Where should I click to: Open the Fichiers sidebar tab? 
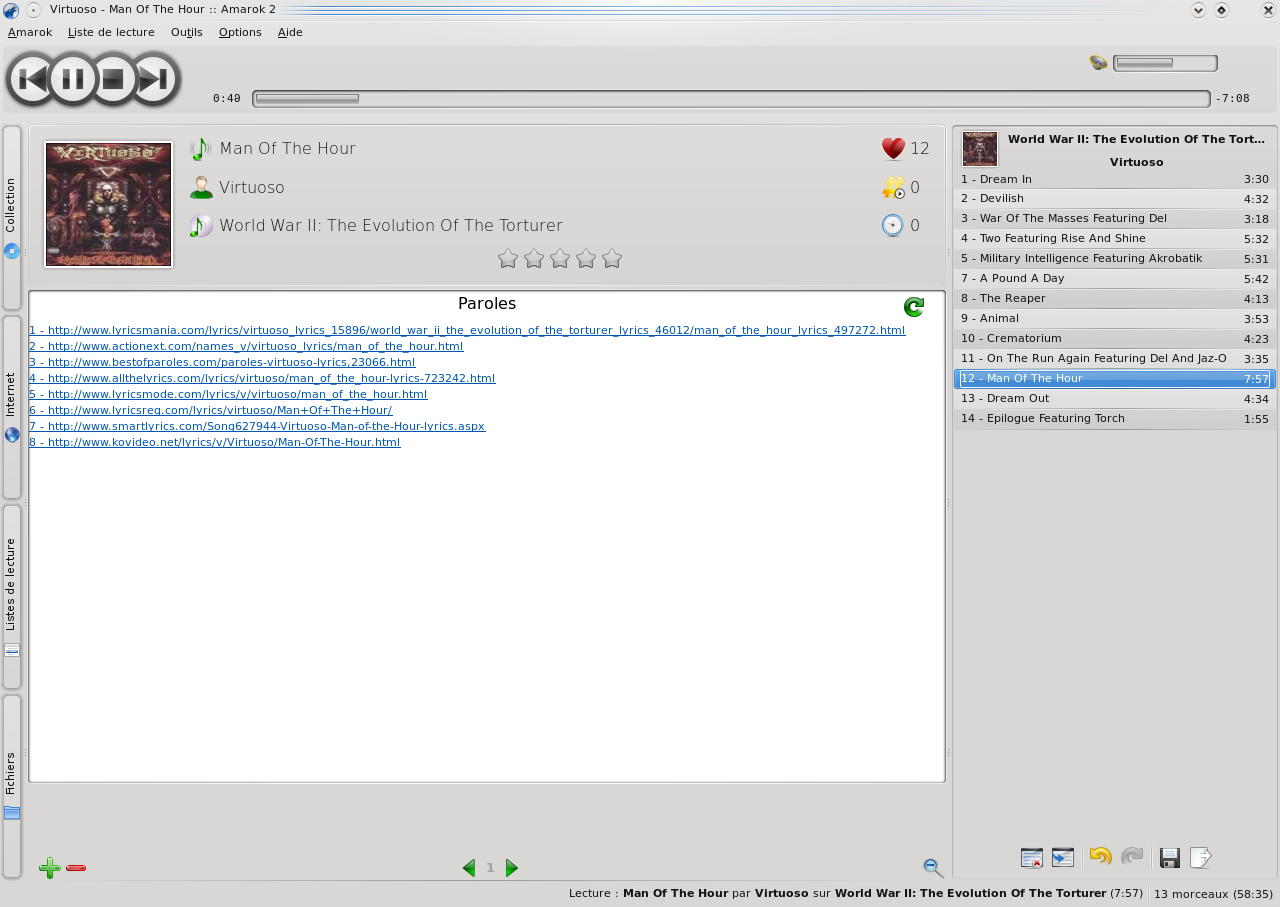coord(12,787)
